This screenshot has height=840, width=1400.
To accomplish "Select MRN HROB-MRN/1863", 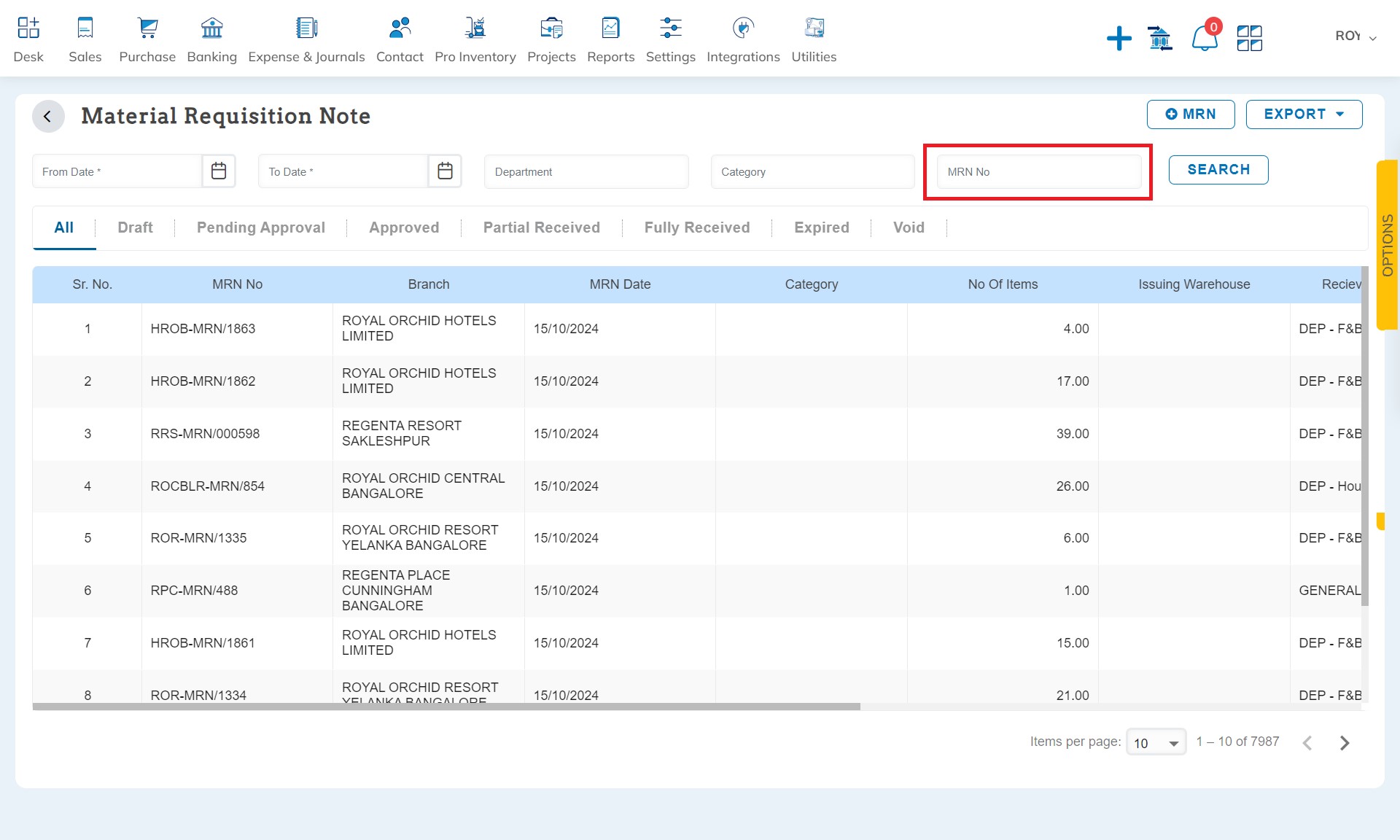I will click(x=203, y=329).
